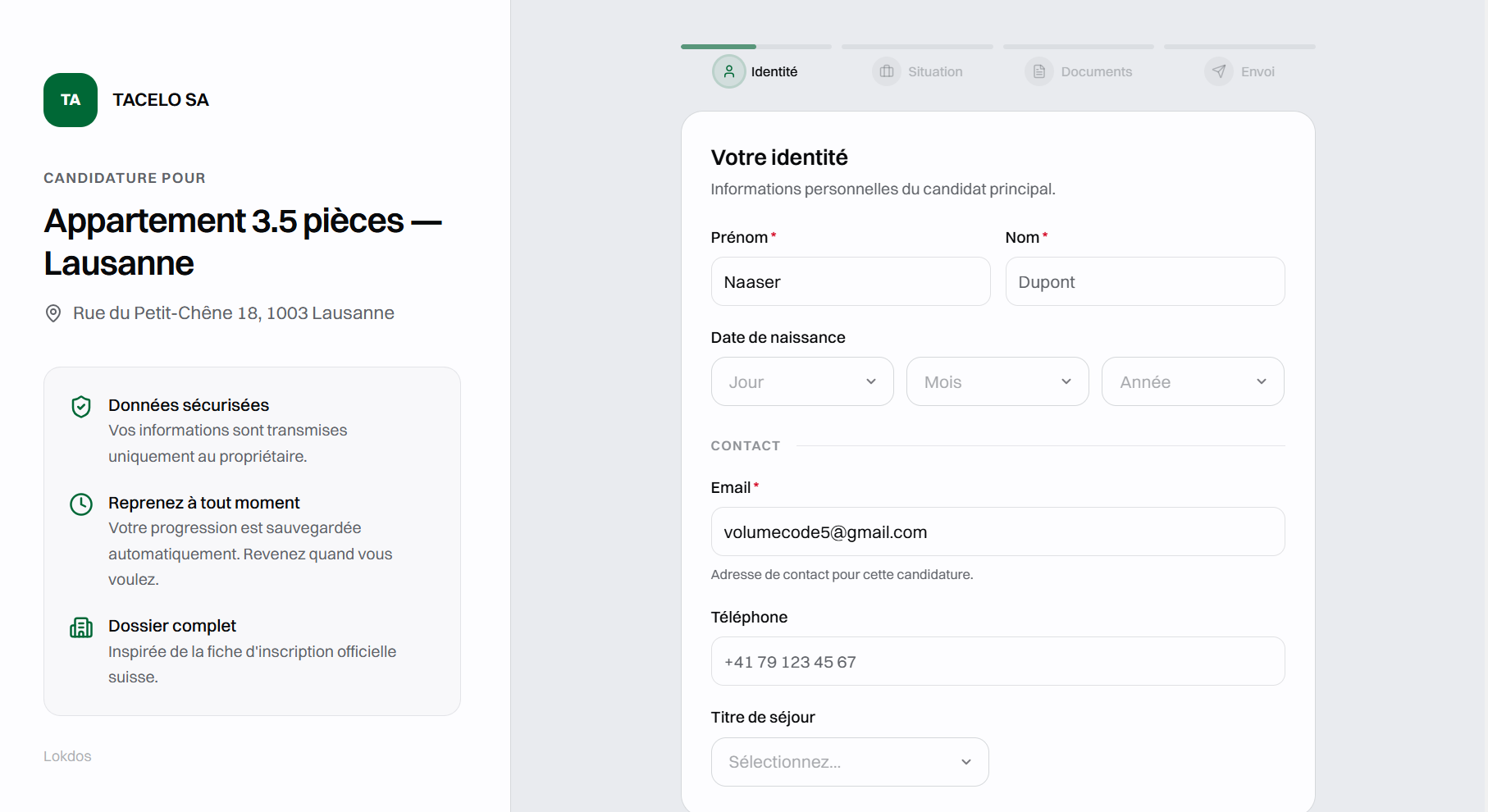Click the clock icon beside Reprenez à tout moment

[81, 504]
